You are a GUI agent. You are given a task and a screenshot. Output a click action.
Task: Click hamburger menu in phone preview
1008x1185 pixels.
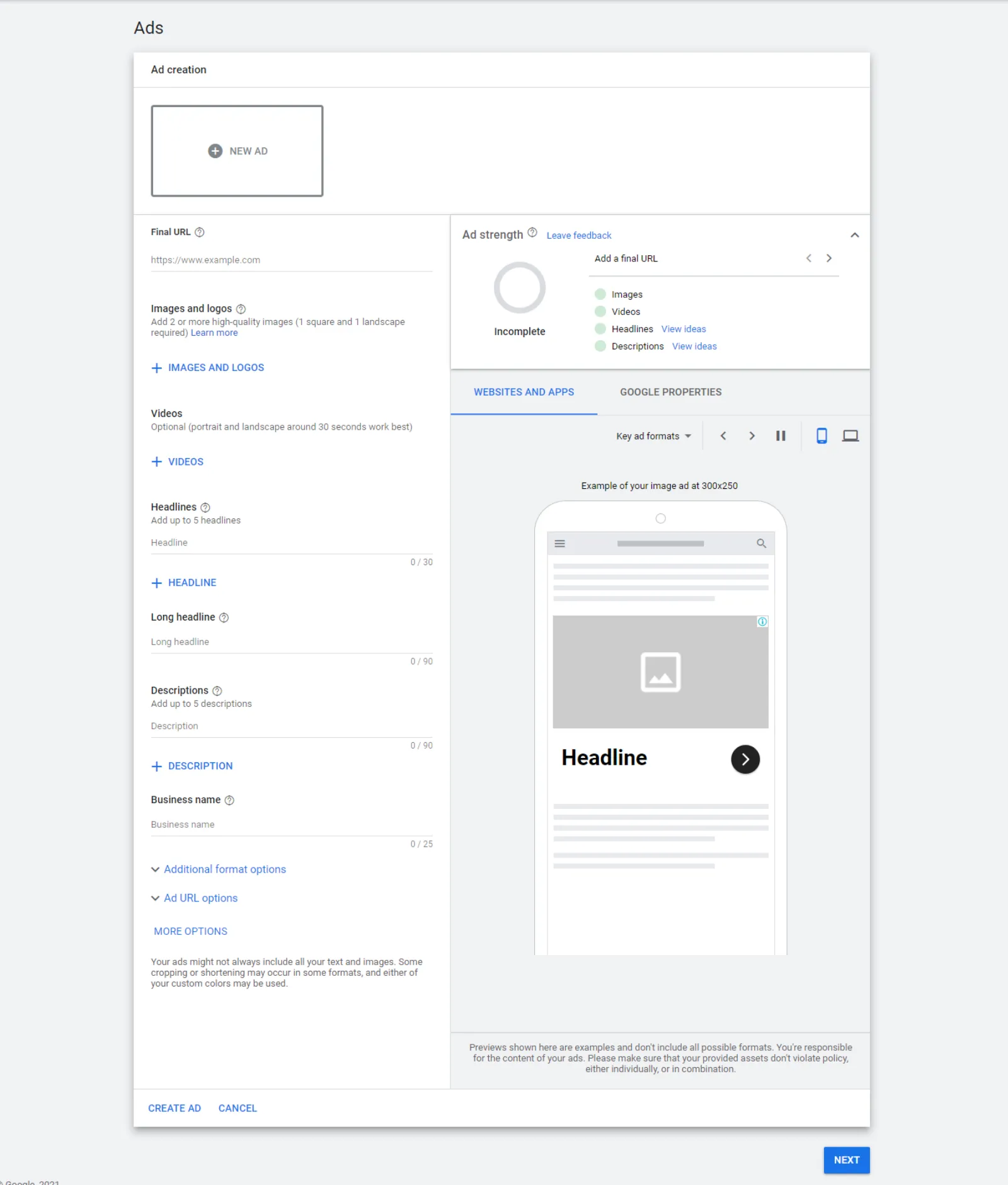pyautogui.click(x=559, y=544)
